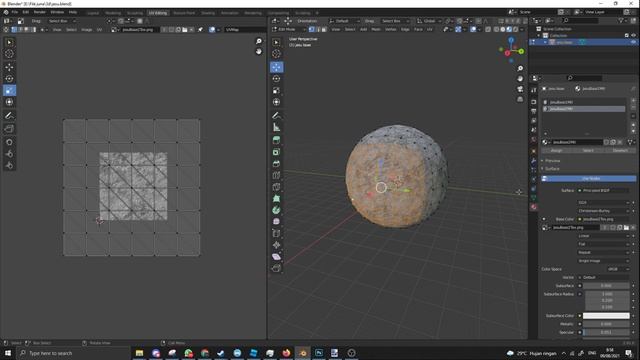Open the File menu
Viewport: 640px width, 360px height.
pos(15,12)
